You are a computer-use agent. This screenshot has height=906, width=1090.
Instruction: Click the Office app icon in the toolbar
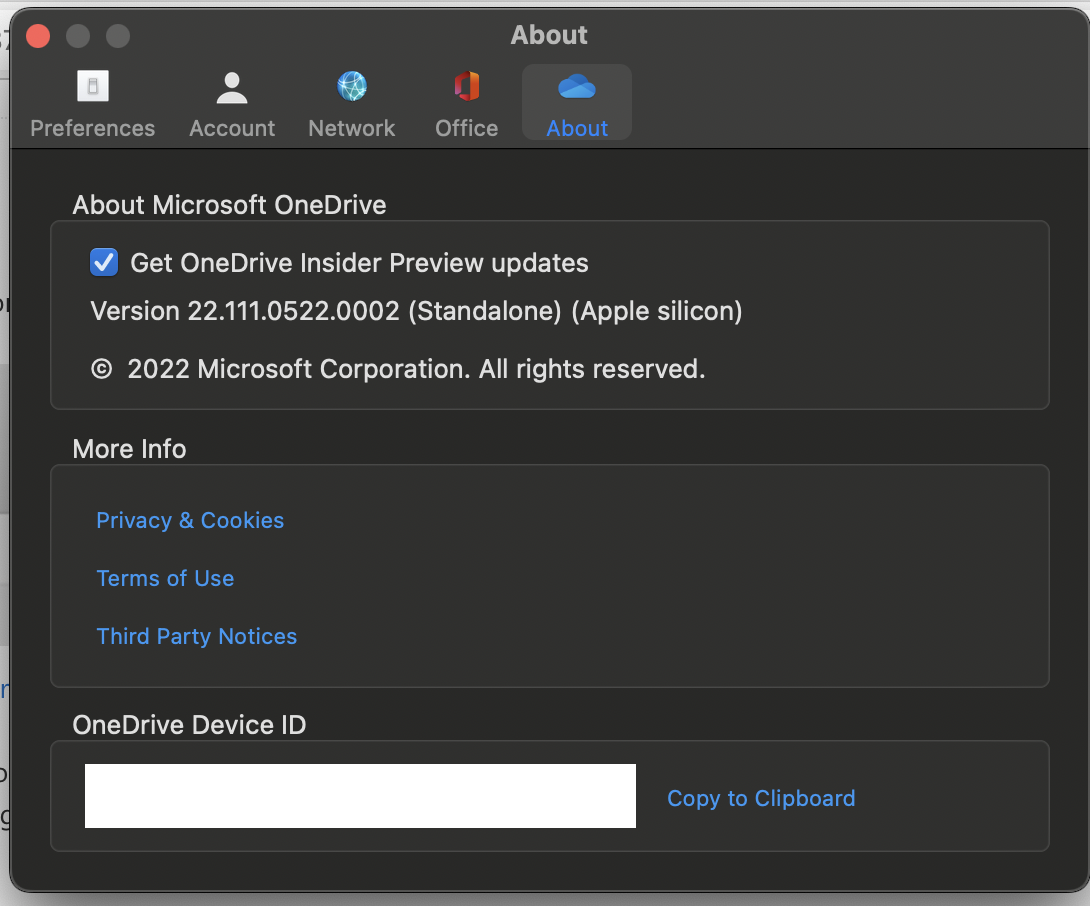[466, 88]
